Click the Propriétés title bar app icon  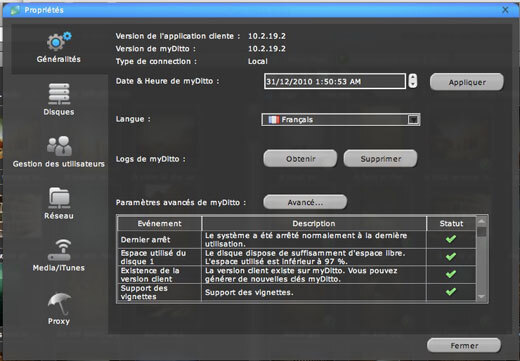tap(15, 10)
